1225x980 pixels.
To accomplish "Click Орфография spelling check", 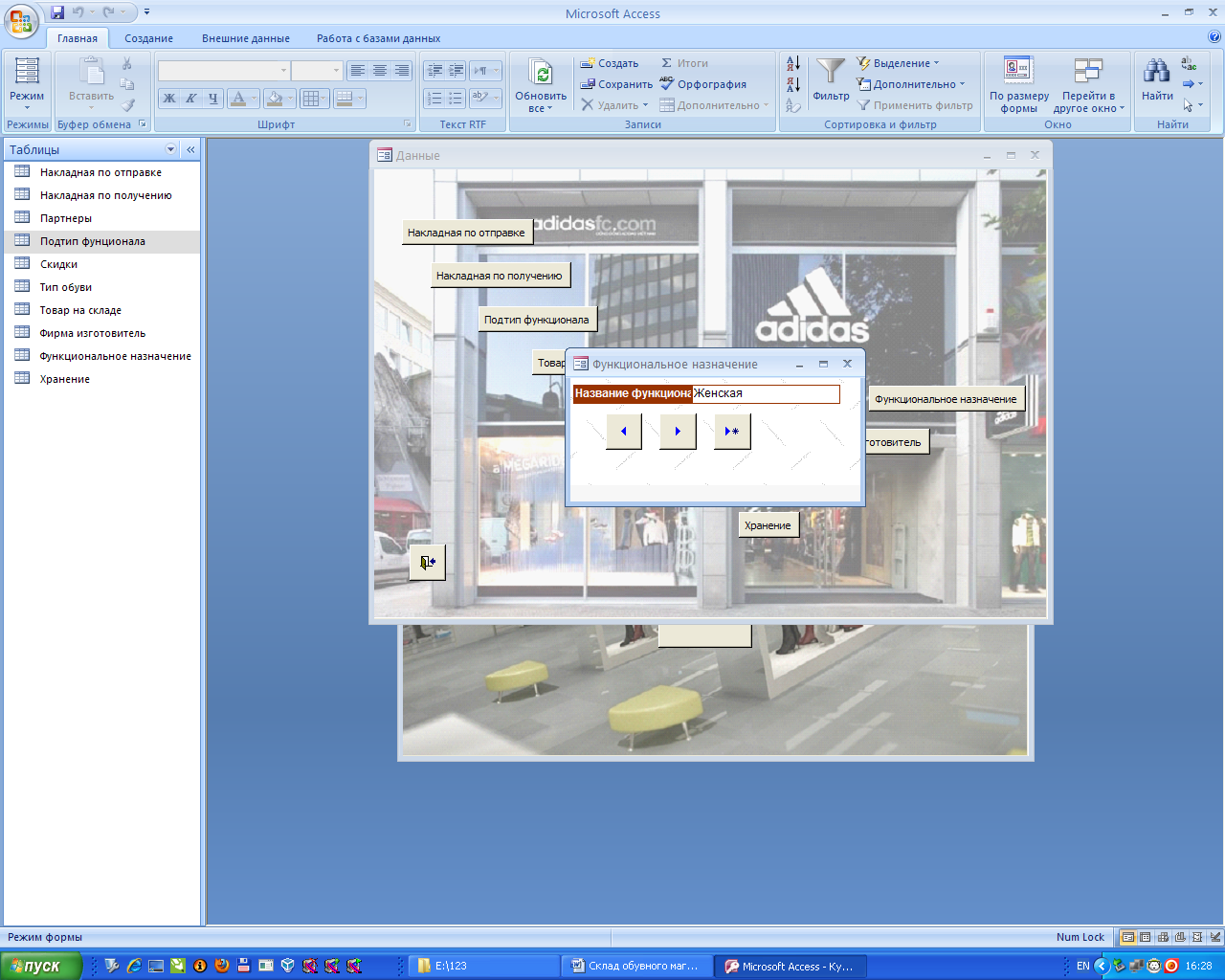I will point(703,84).
